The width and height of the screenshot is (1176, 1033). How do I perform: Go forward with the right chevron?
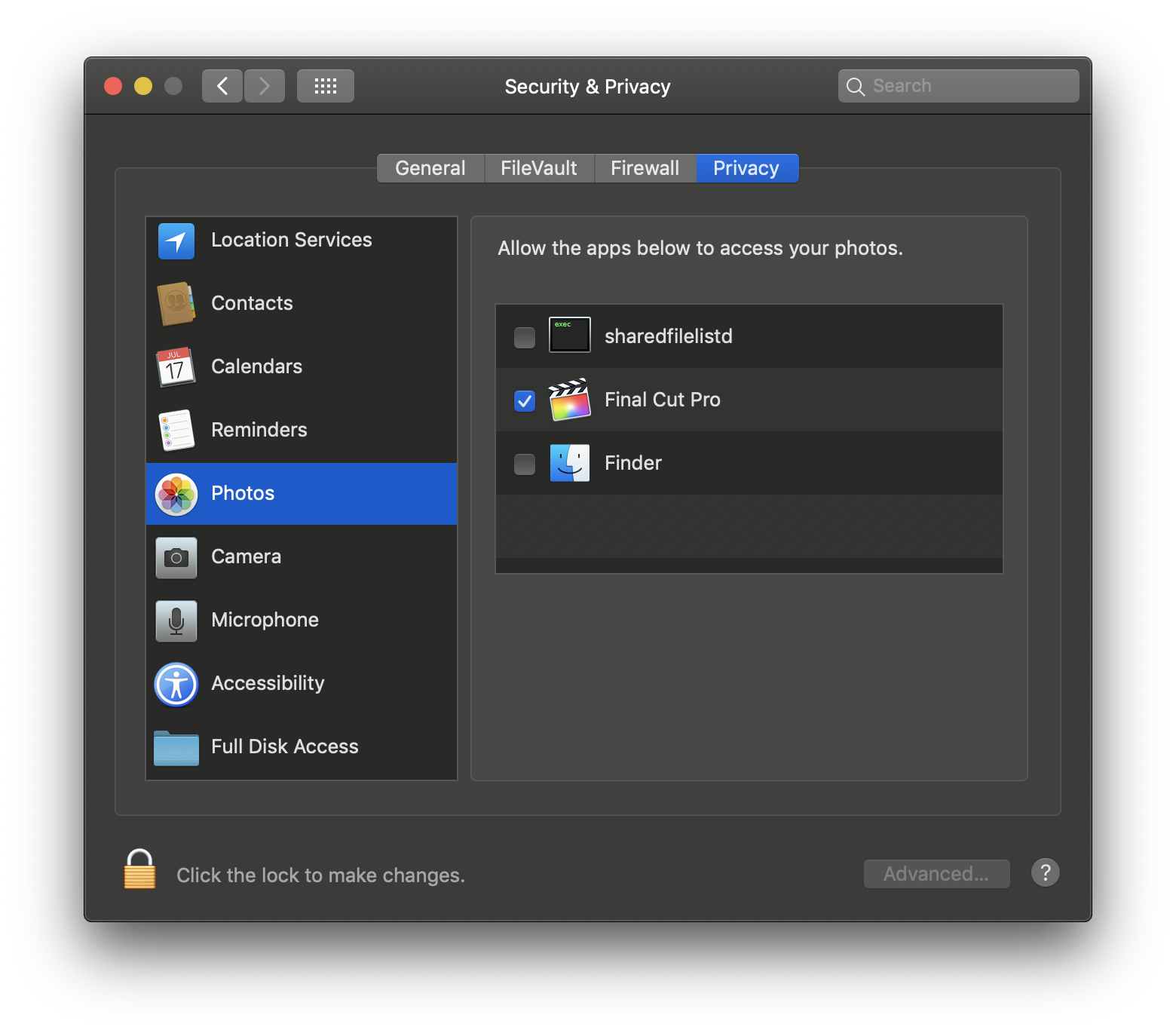(265, 86)
